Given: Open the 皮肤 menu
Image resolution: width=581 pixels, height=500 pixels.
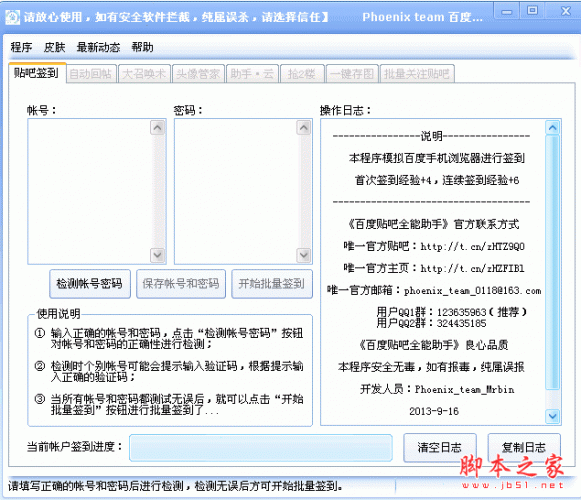Looking at the screenshot, I should 54,47.
